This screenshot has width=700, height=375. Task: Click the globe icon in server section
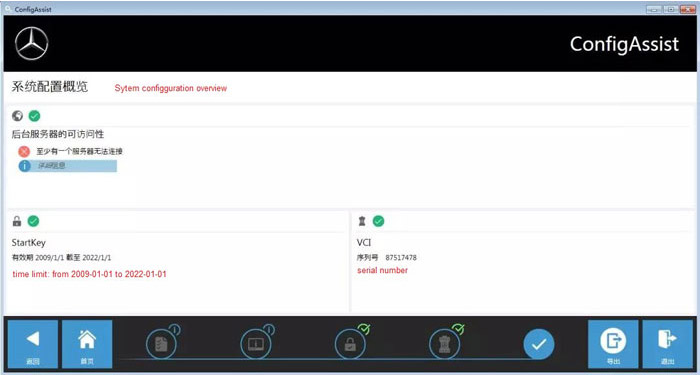(x=17, y=116)
